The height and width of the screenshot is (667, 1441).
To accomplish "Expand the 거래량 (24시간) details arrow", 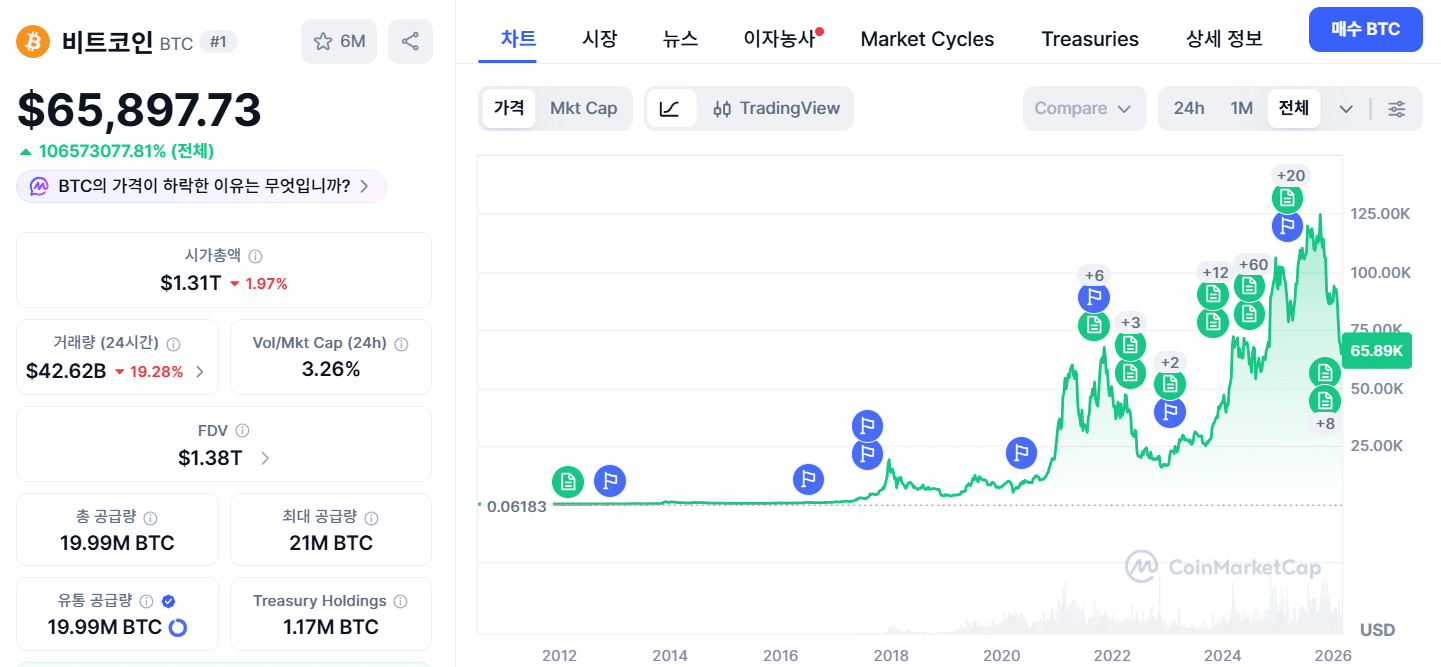I will (200, 372).
